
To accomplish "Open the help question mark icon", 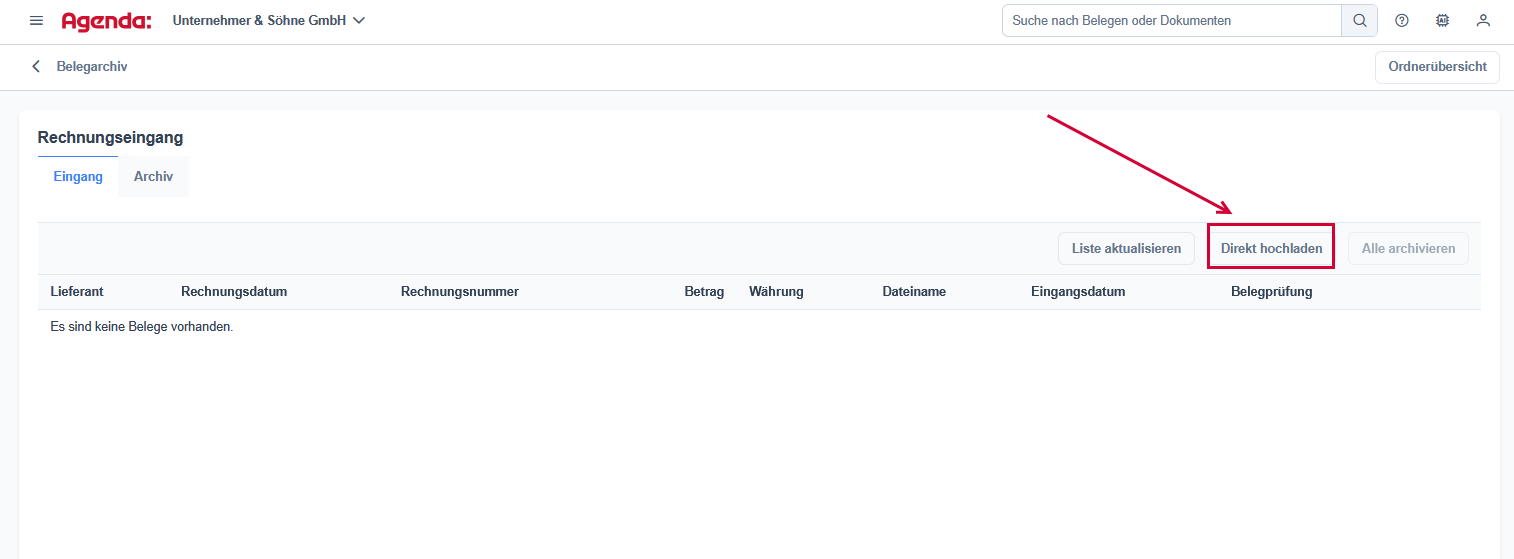I will click(1401, 20).
